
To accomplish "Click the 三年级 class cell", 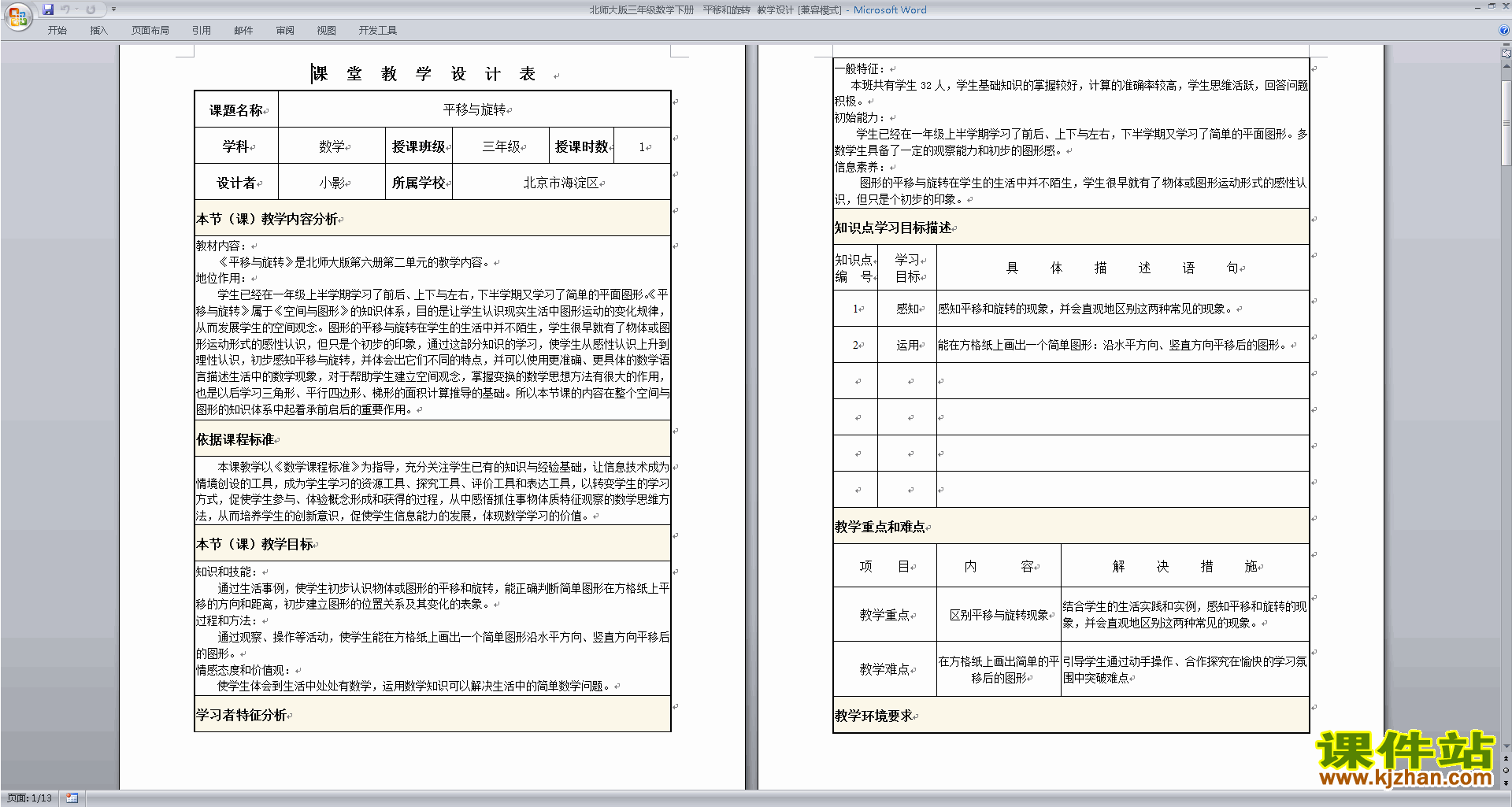I will pyautogui.click(x=501, y=146).
